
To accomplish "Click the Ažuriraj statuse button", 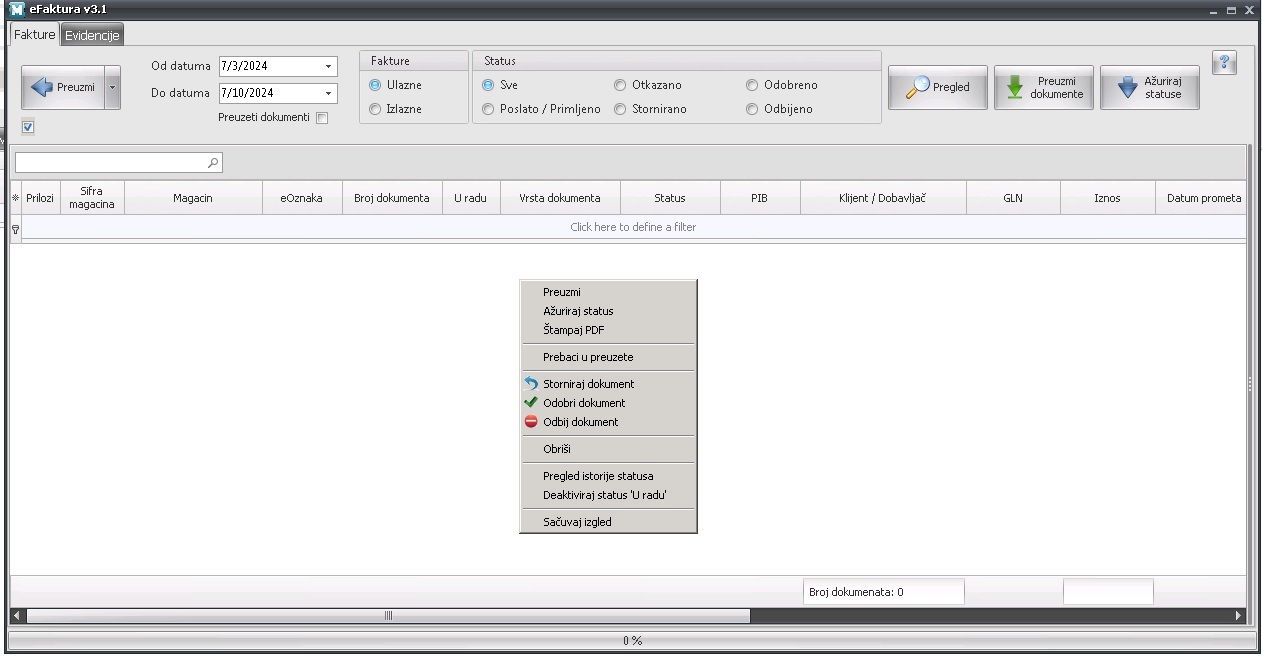I will 1150,88.
